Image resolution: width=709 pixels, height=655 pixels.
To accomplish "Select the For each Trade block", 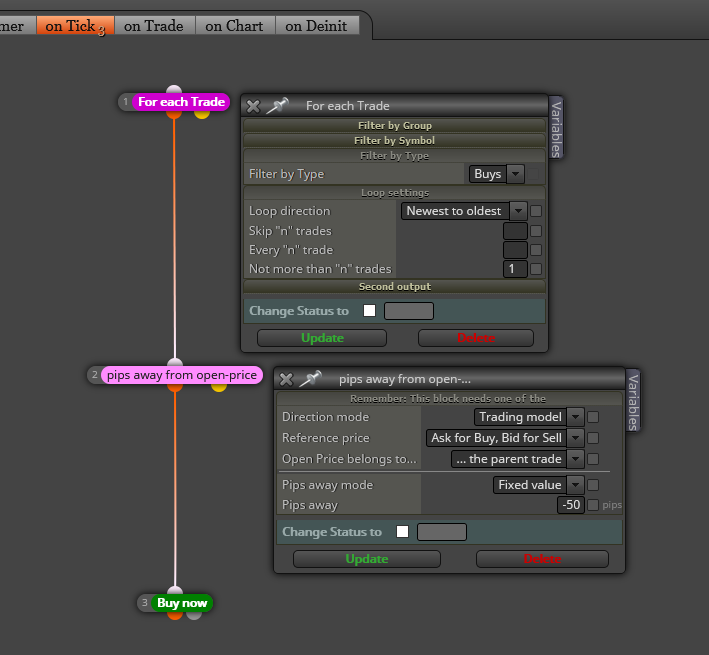I will click(181, 102).
